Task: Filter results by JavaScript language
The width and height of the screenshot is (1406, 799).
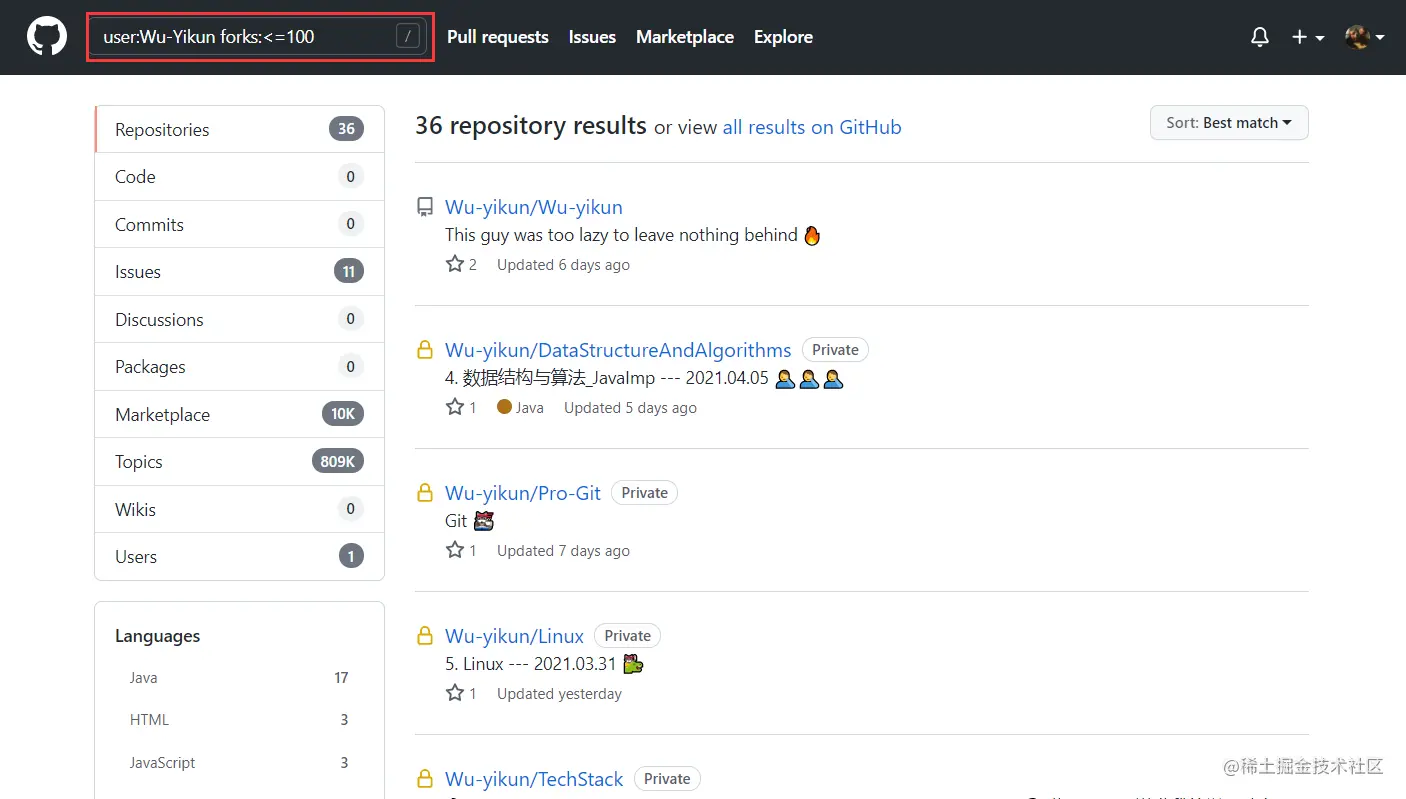Action: 239,763
